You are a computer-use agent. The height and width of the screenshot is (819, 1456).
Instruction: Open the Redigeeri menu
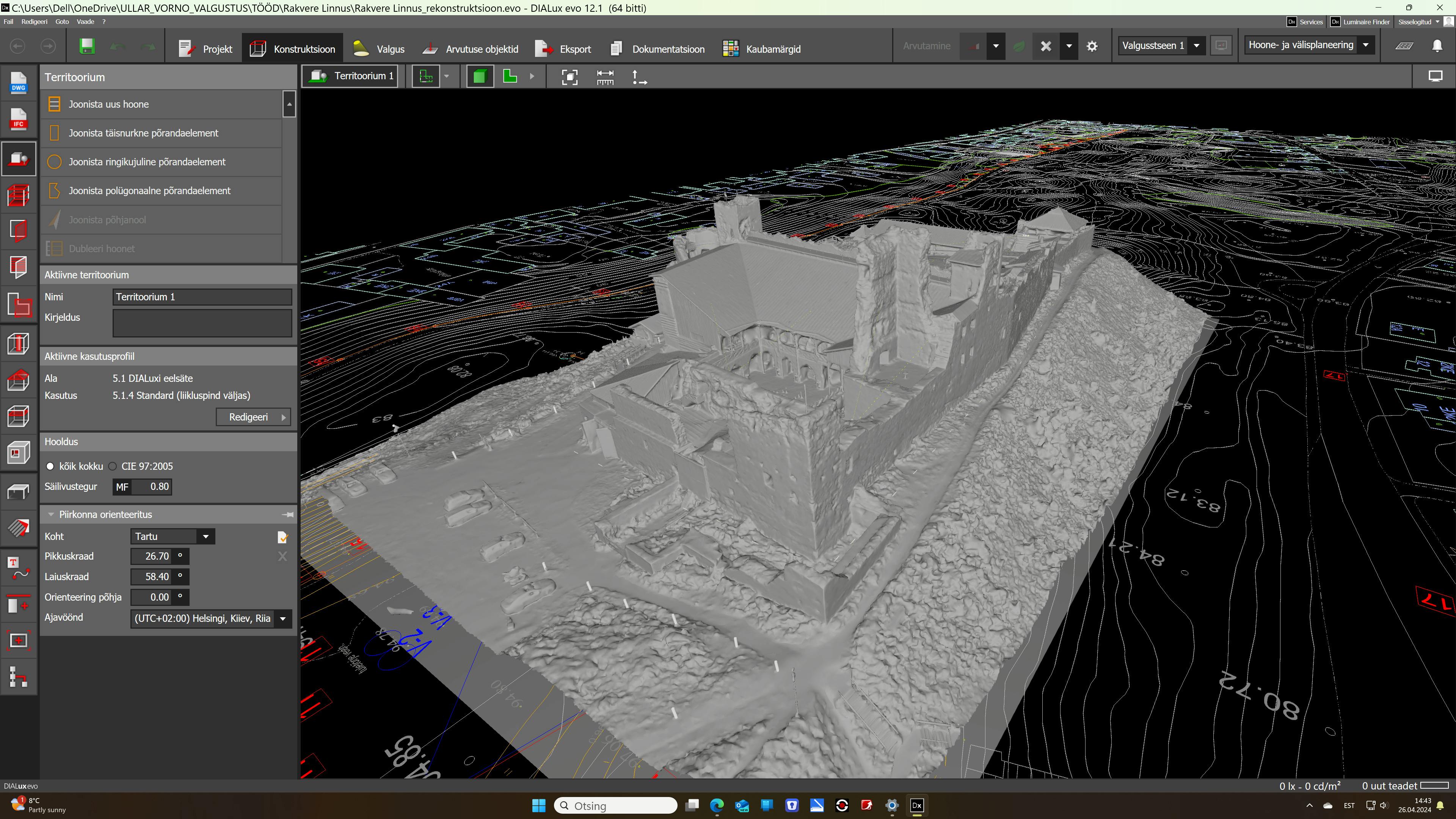34,22
